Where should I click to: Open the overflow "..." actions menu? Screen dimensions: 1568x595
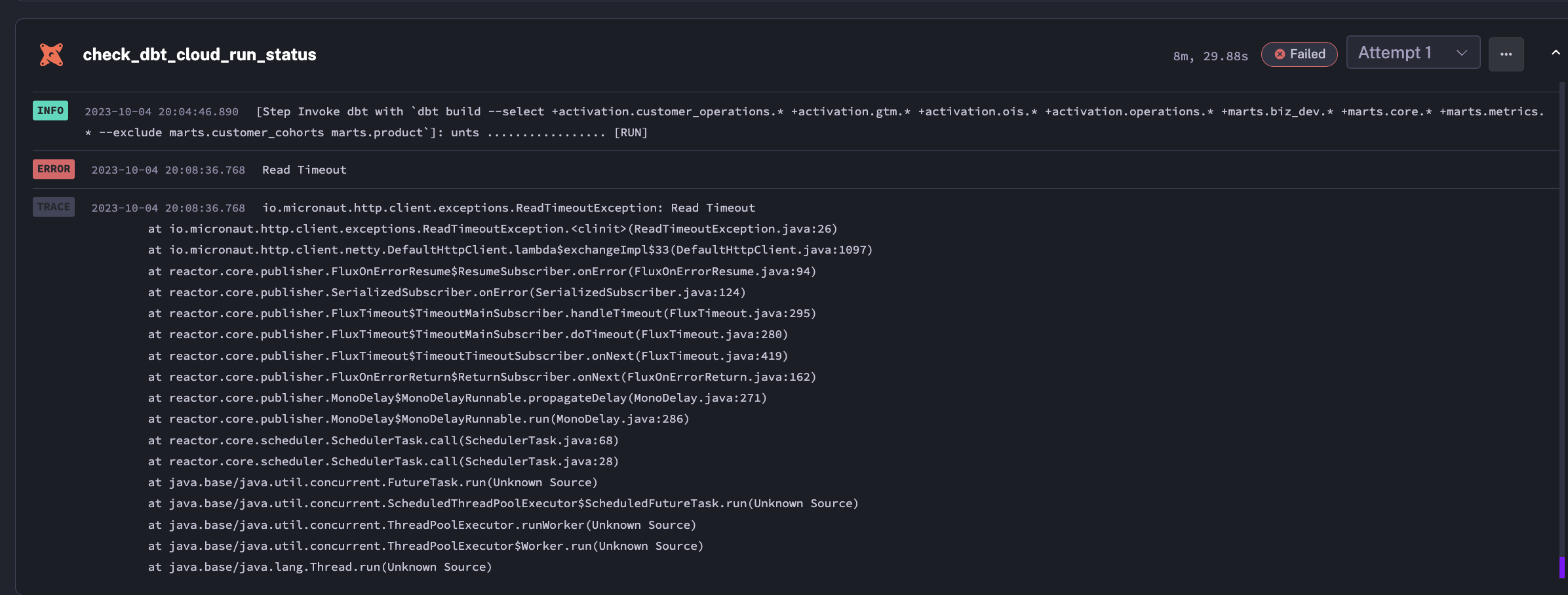click(1506, 54)
